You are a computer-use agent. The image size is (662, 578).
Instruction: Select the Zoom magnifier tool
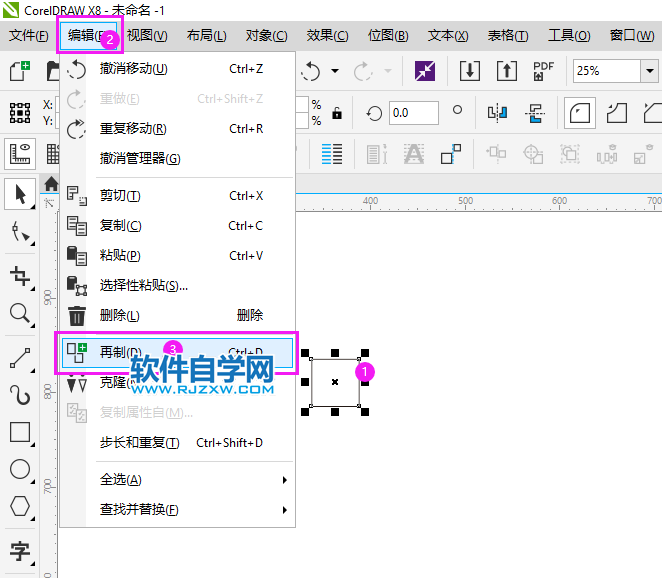(x=20, y=314)
